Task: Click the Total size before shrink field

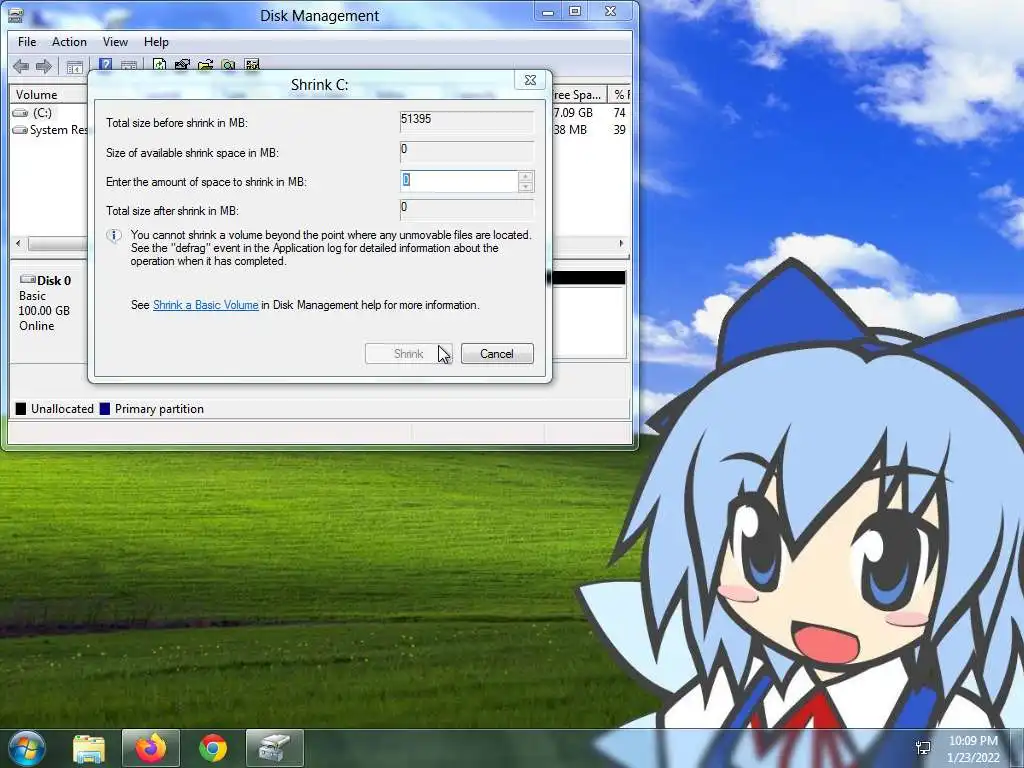Action: coord(466,122)
